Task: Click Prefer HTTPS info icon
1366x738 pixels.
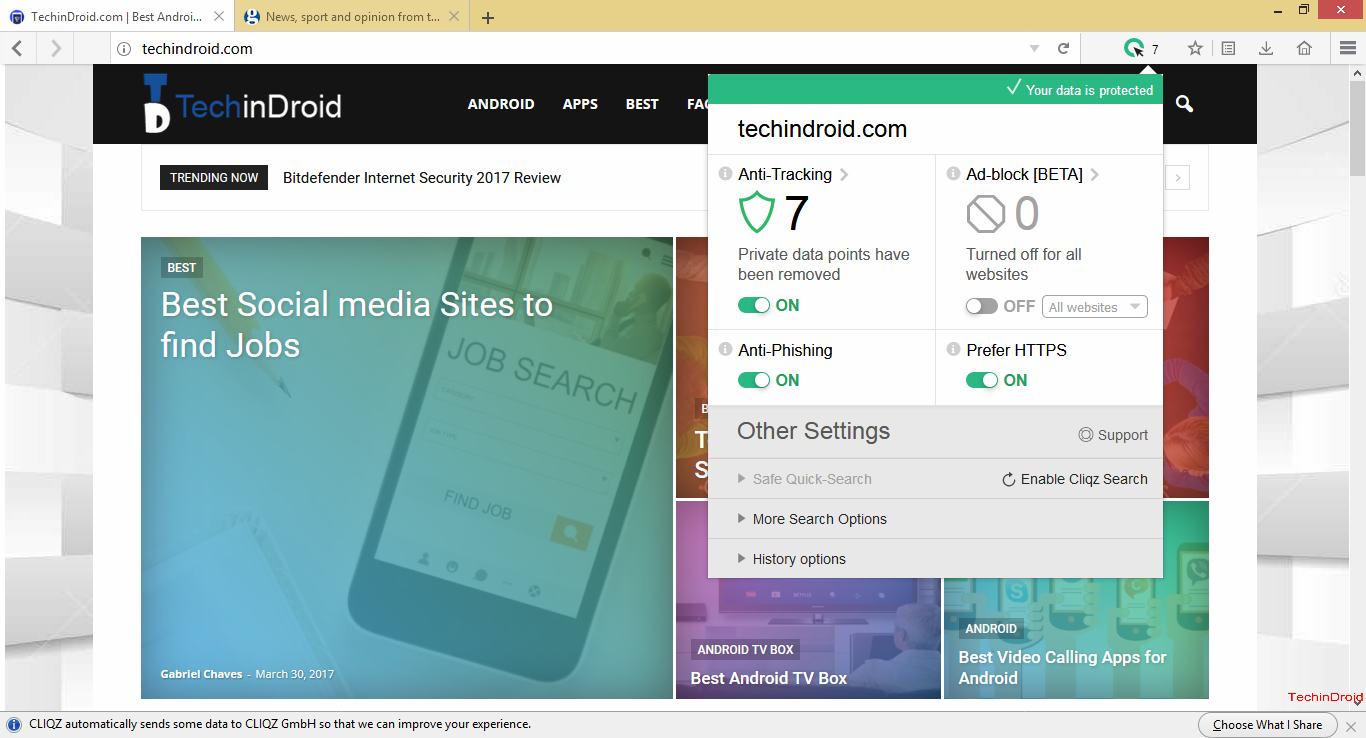Action: click(x=953, y=350)
